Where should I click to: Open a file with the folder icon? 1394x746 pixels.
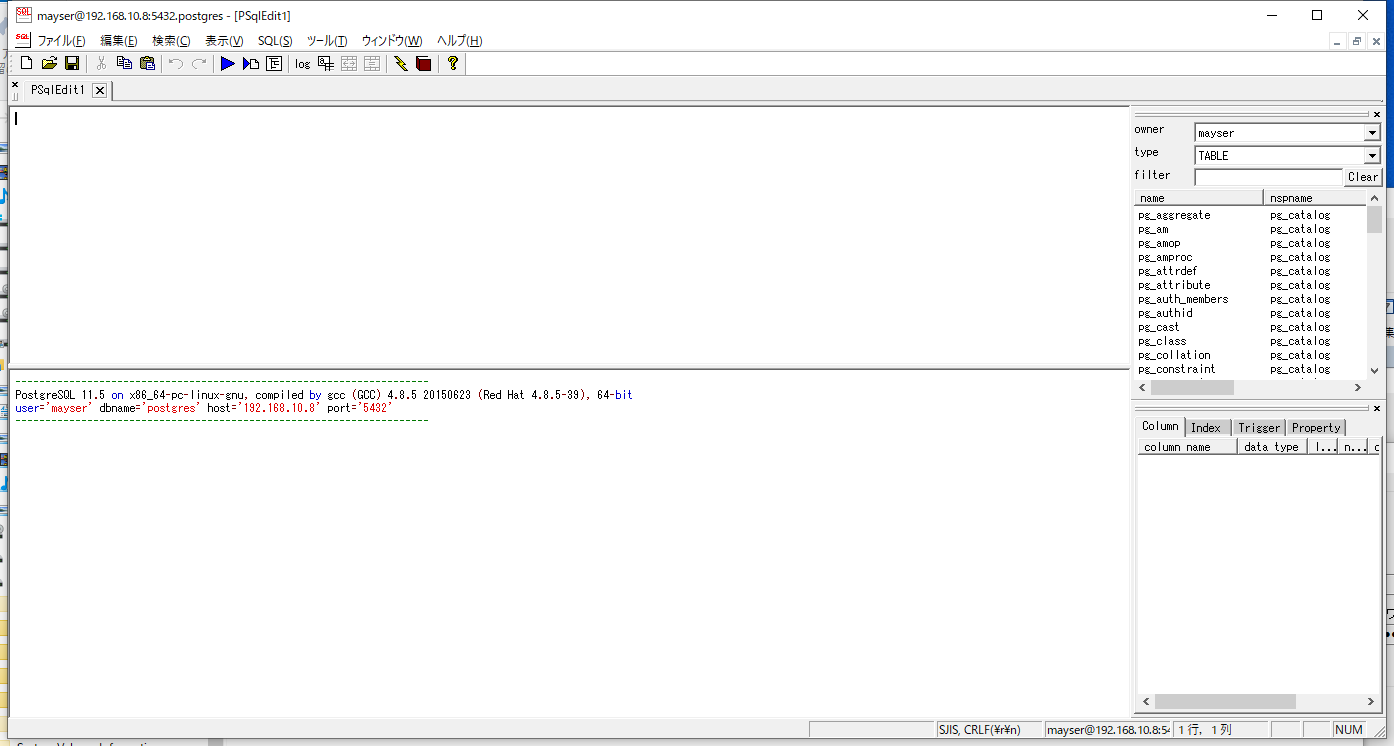click(x=49, y=63)
